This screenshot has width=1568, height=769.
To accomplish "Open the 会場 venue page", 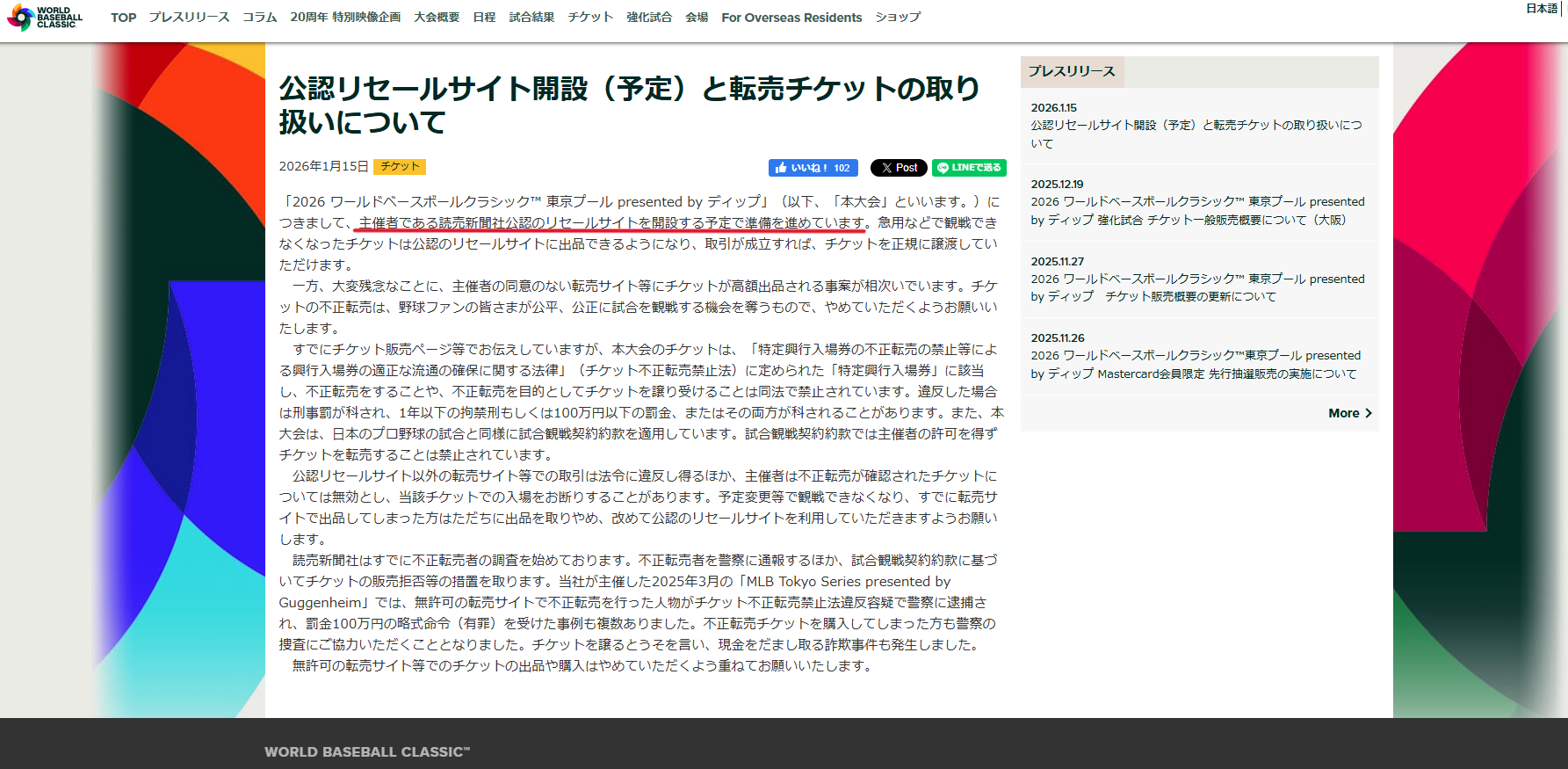I will [697, 18].
